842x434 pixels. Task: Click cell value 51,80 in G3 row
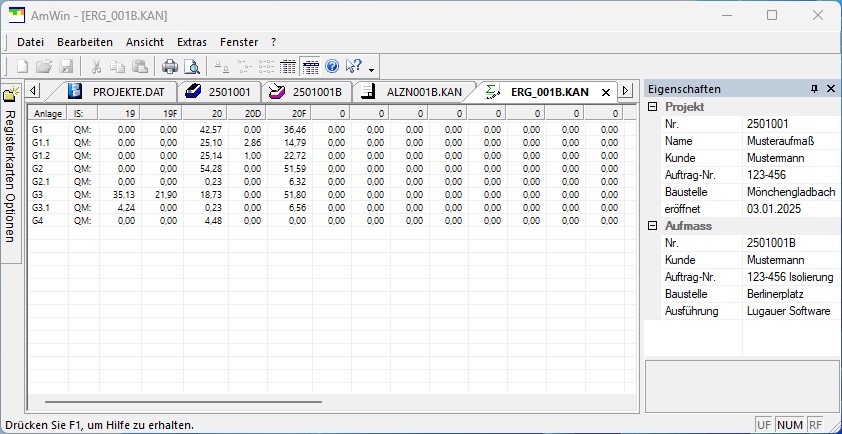pyautogui.click(x=294, y=194)
